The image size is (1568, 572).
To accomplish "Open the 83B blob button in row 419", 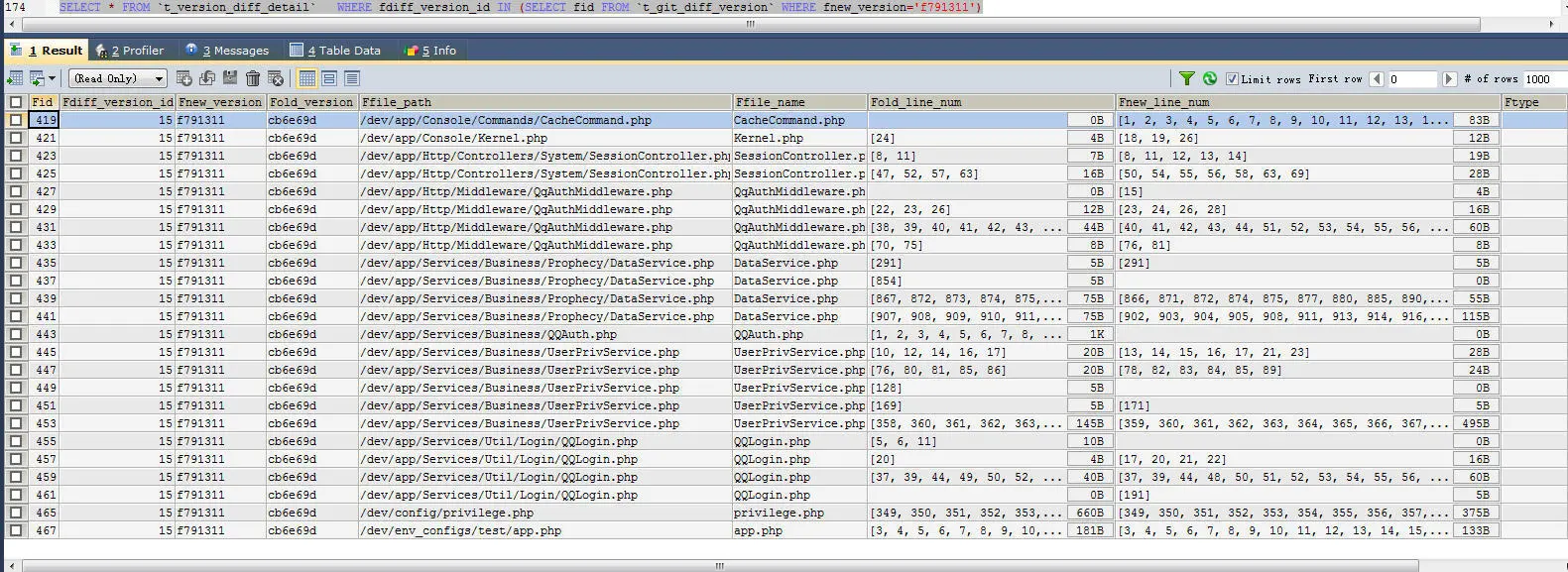I will [1475, 120].
